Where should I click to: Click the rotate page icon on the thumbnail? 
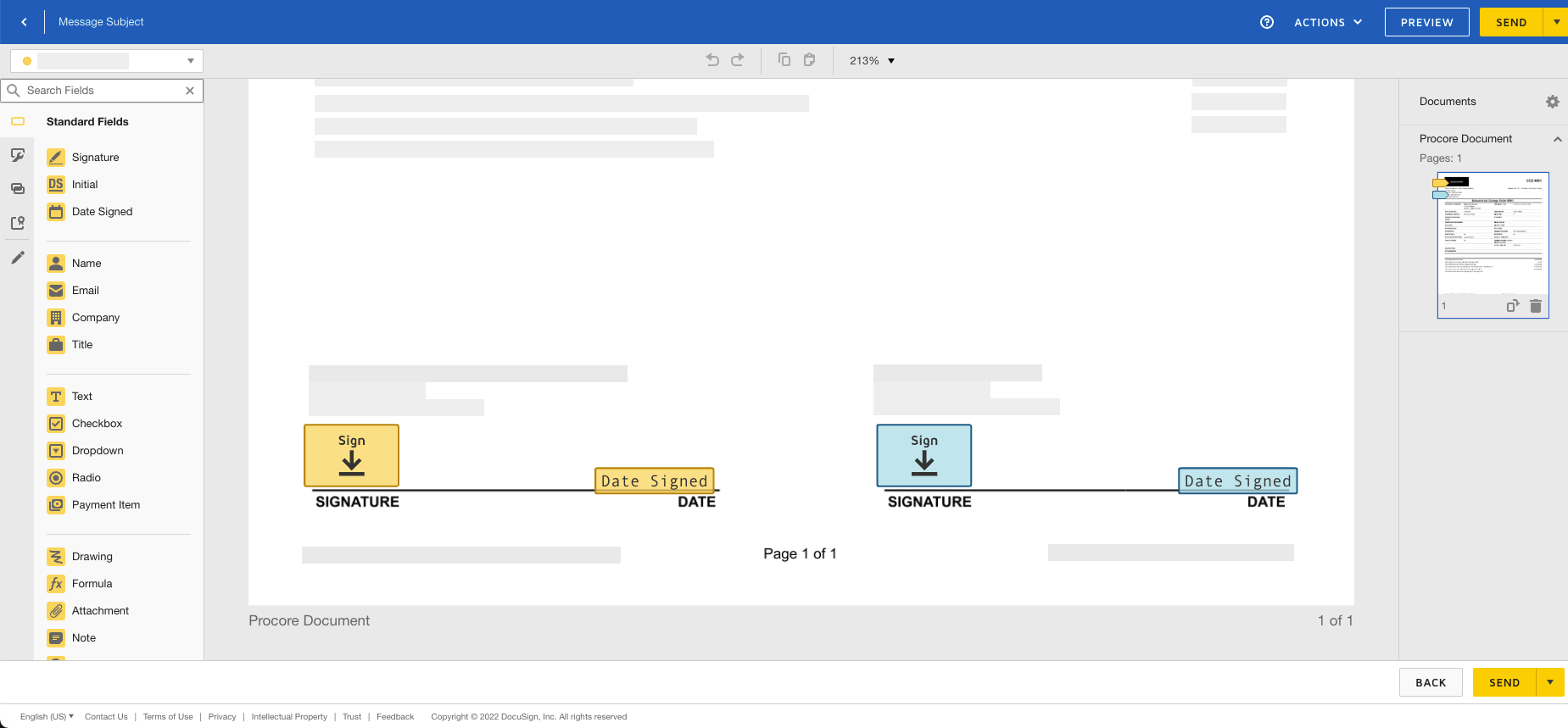coord(1513,306)
